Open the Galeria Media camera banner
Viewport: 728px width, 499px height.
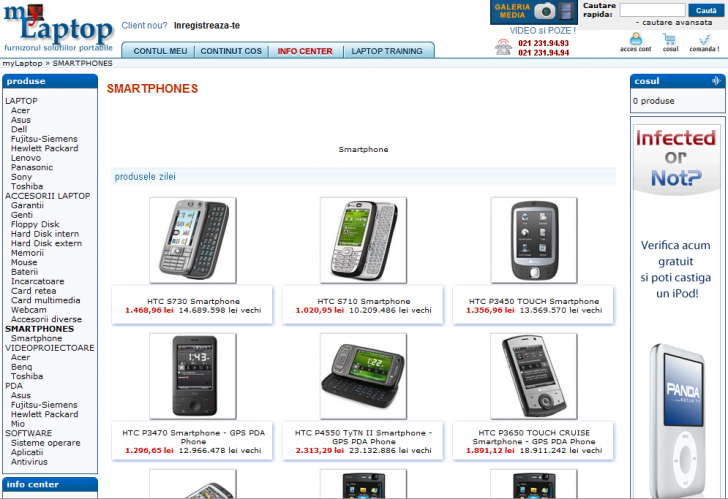[x=533, y=12]
